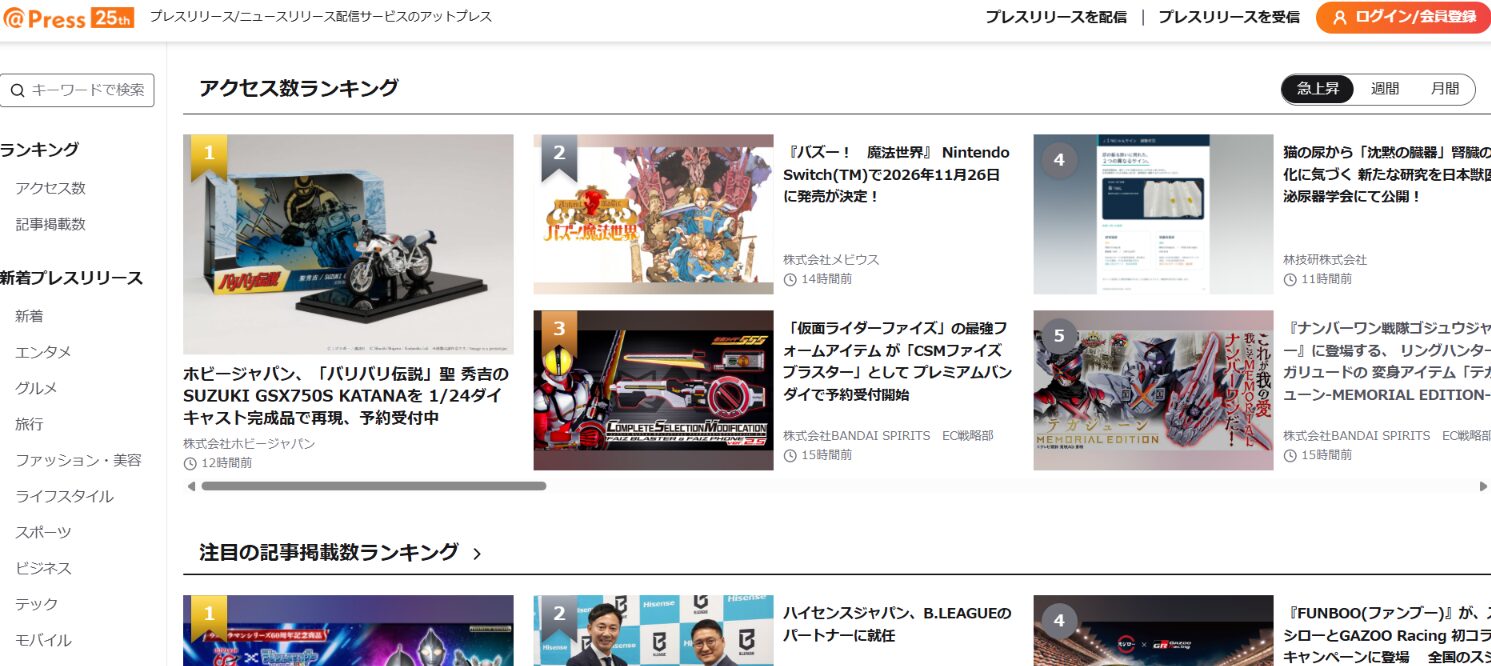Click 株式会社メビウス company name

[831, 259]
